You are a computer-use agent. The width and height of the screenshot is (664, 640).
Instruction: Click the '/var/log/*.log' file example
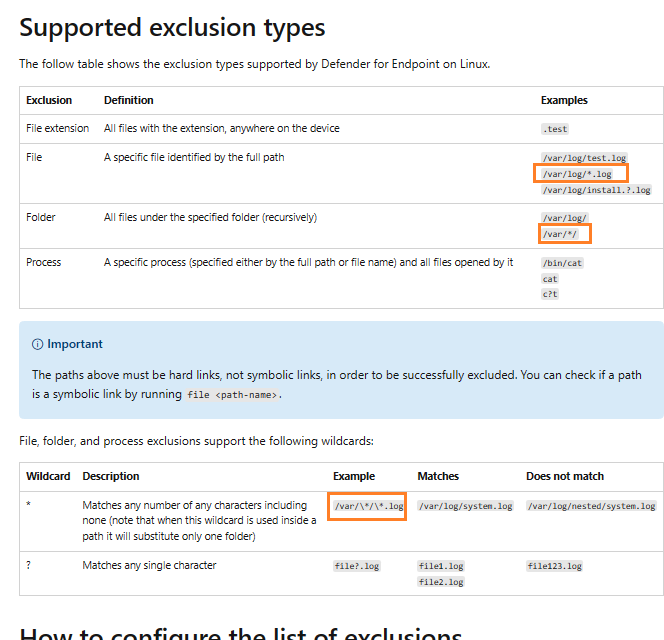point(577,174)
